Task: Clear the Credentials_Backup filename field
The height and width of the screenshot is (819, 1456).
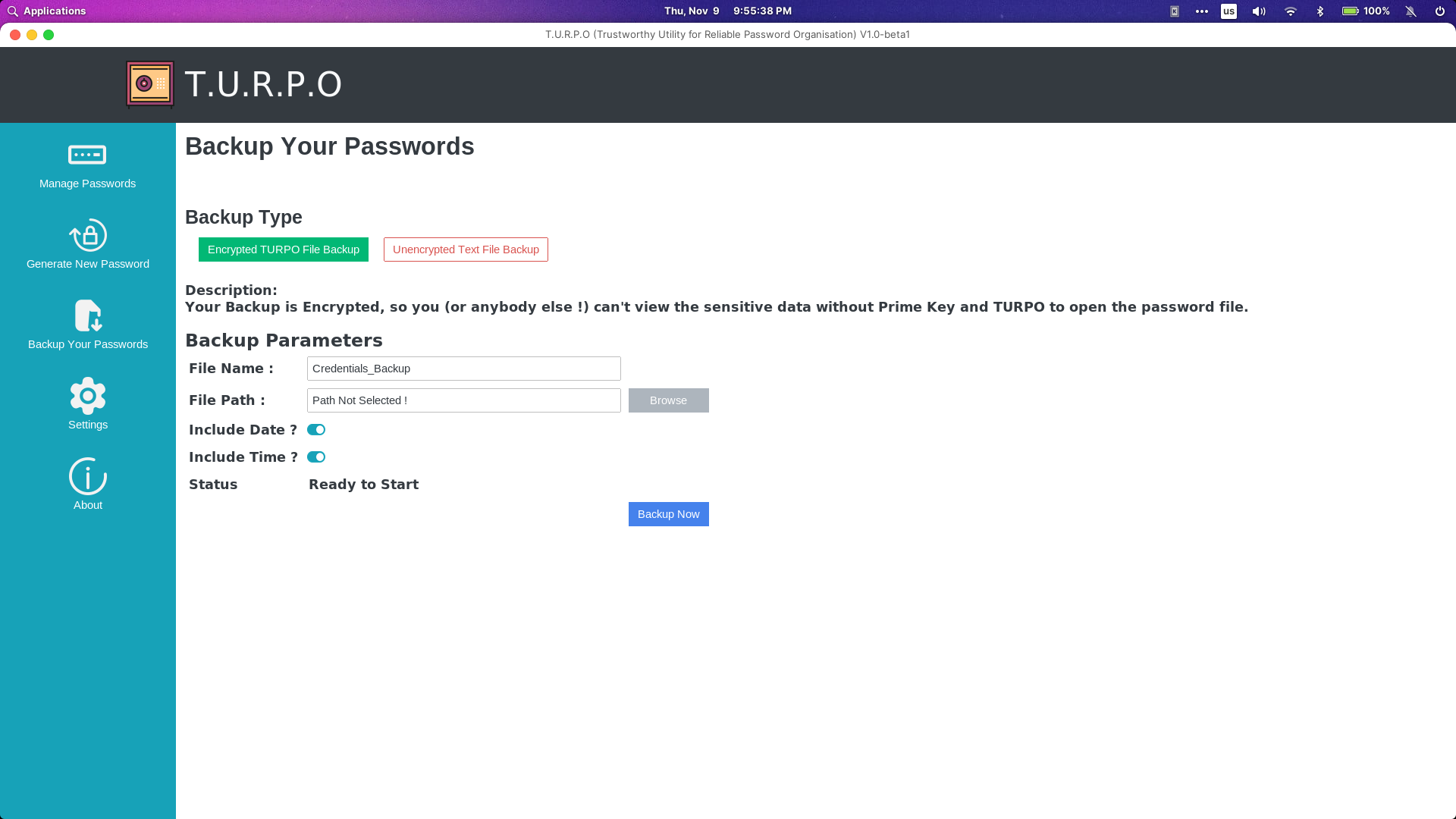Action: tap(463, 368)
